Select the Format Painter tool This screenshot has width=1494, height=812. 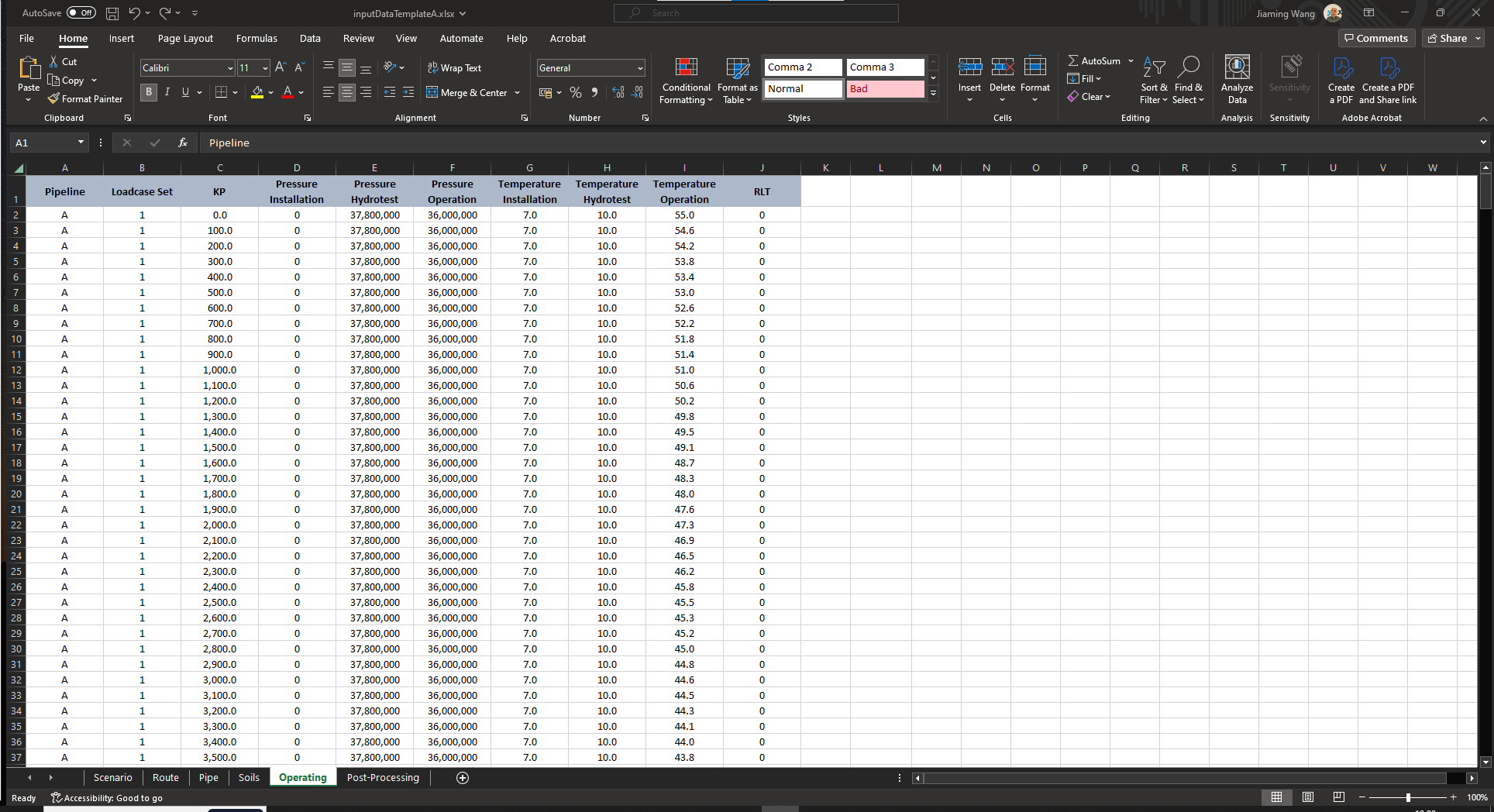click(85, 98)
